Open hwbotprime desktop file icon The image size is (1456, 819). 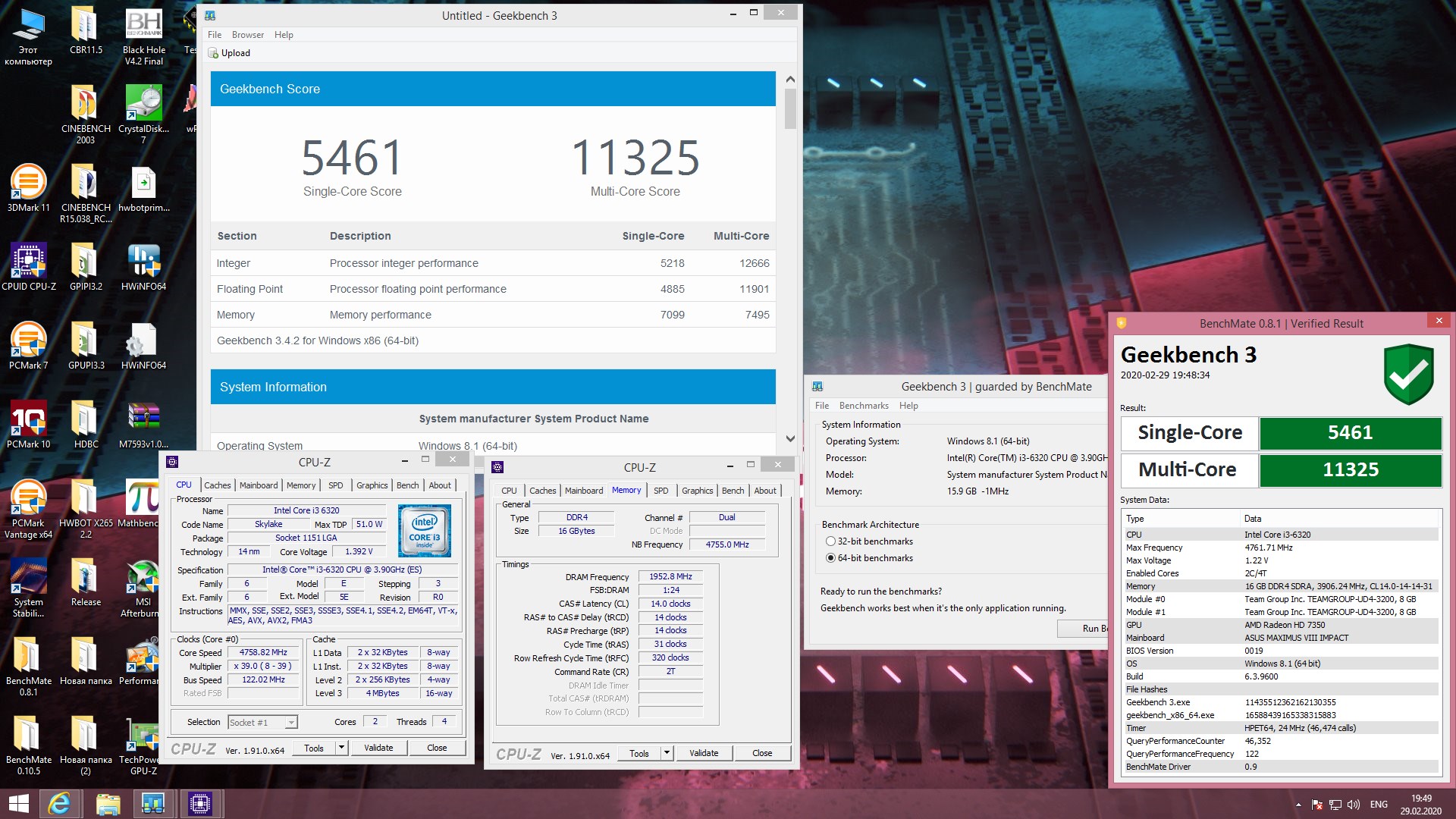tap(143, 187)
